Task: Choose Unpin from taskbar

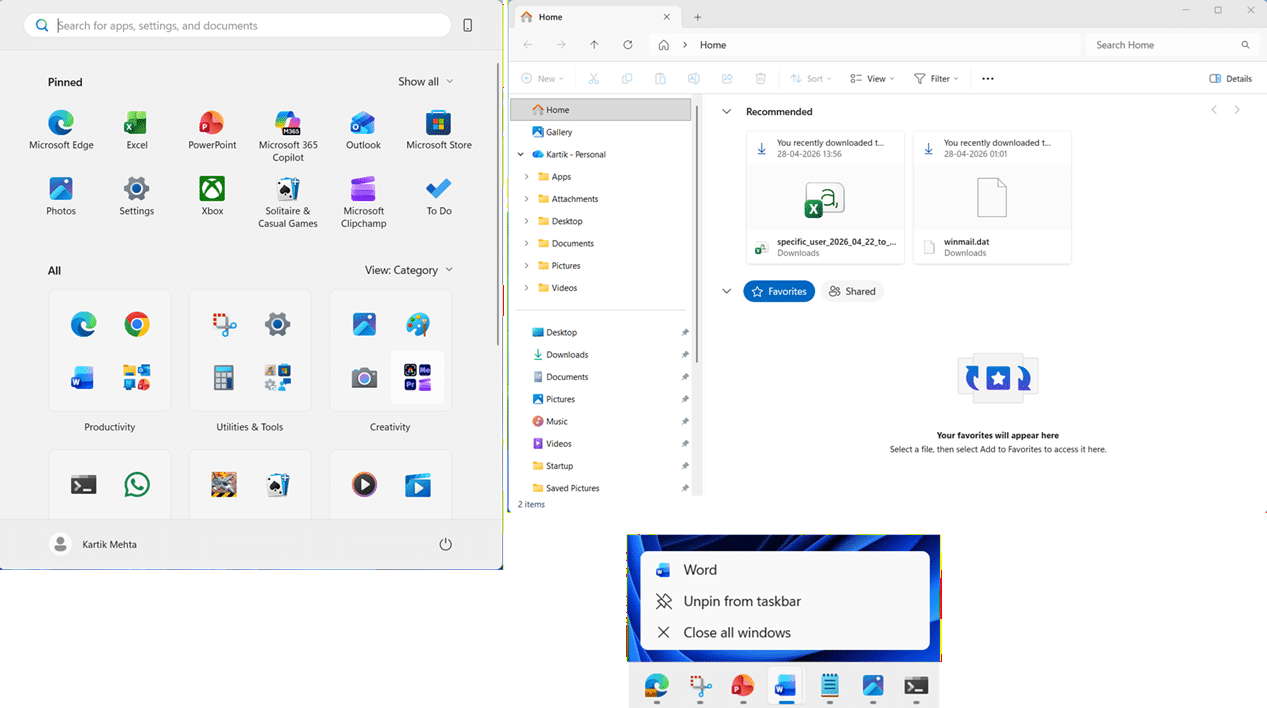Action: (x=741, y=601)
